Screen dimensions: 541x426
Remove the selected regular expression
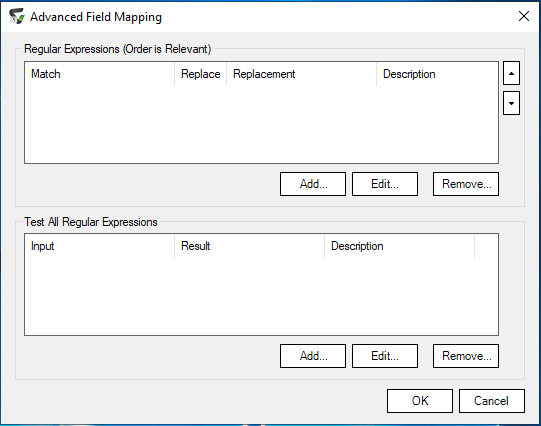pyautogui.click(x=466, y=184)
